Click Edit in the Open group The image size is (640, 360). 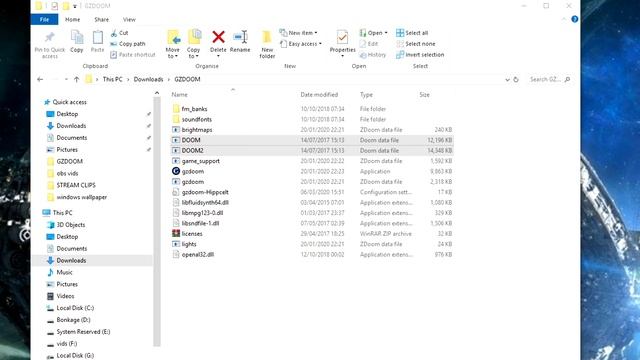[369, 44]
